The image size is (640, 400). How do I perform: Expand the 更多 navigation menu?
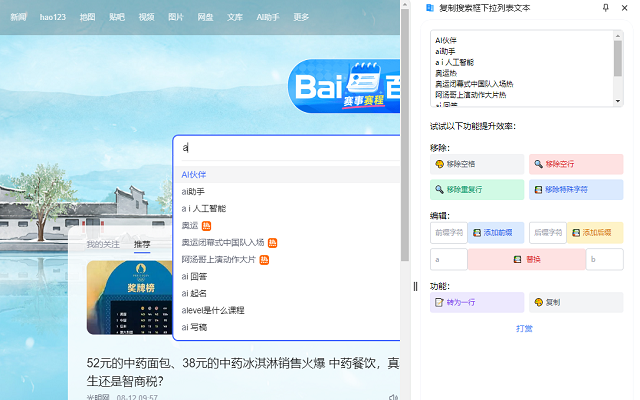click(301, 17)
